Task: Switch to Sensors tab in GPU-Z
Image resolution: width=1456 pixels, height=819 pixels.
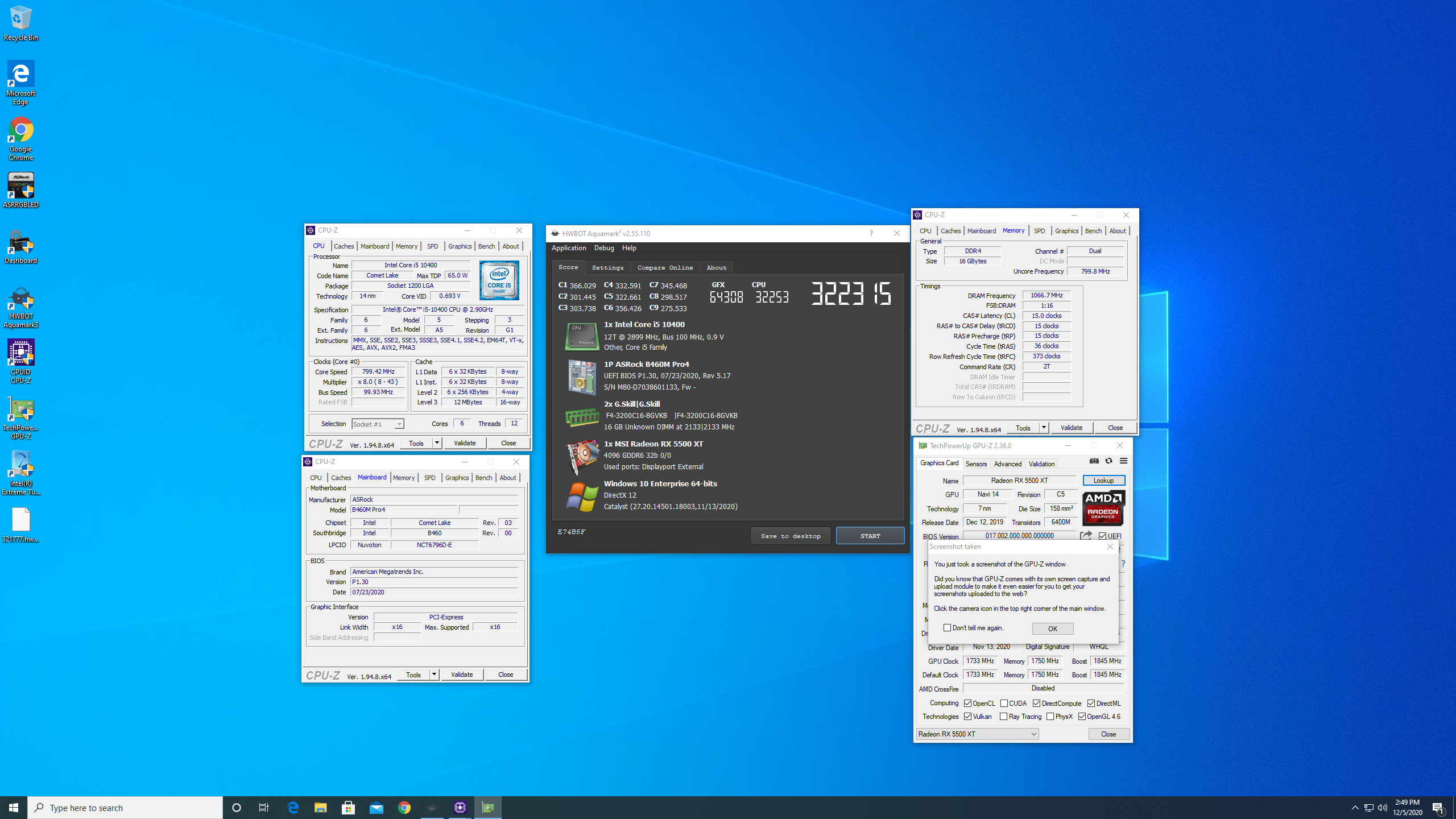Action: click(976, 464)
